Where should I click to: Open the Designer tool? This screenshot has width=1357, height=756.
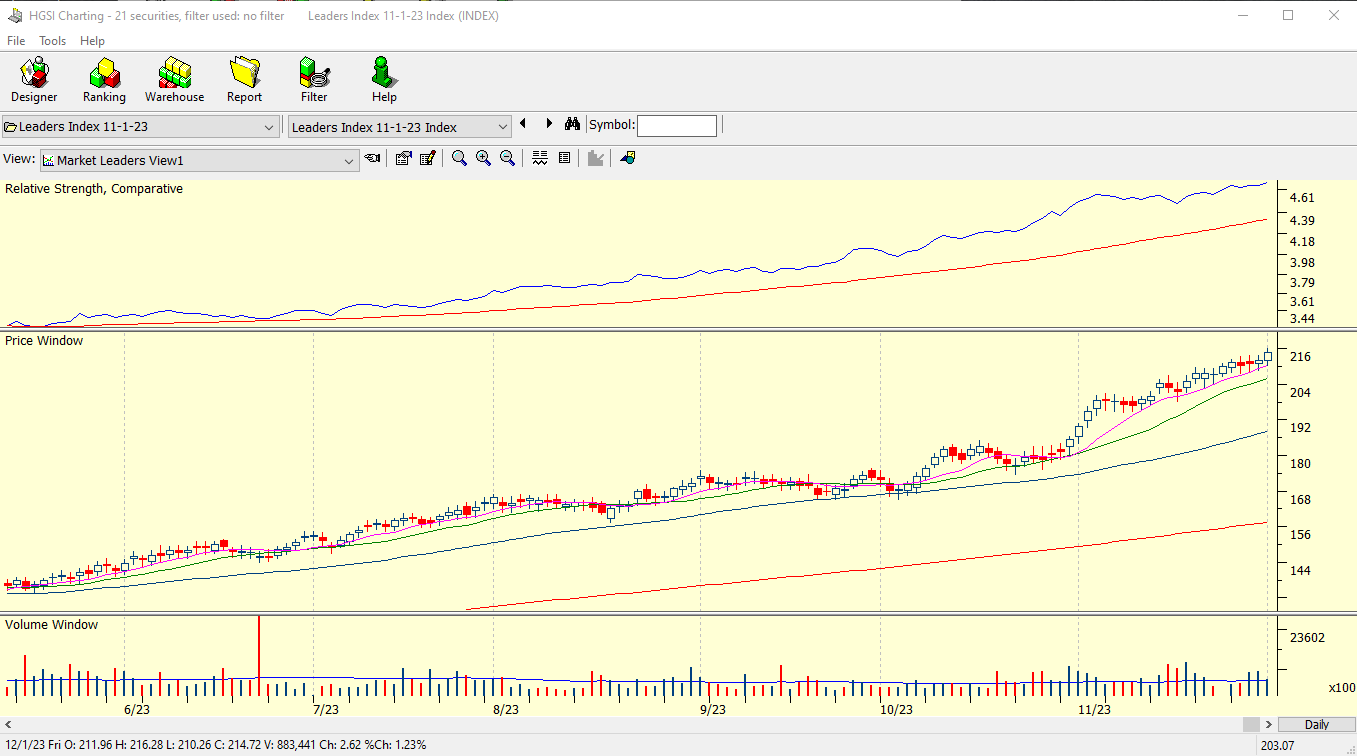(34, 80)
